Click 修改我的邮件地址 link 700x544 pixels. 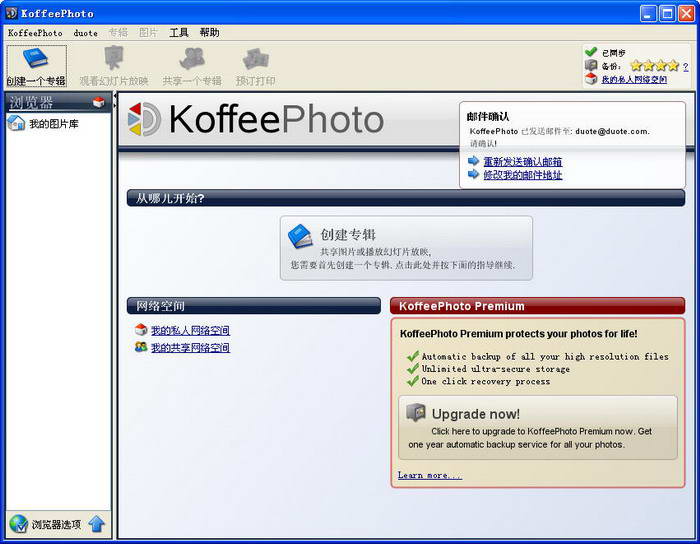pyautogui.click(x=523, y=175)
